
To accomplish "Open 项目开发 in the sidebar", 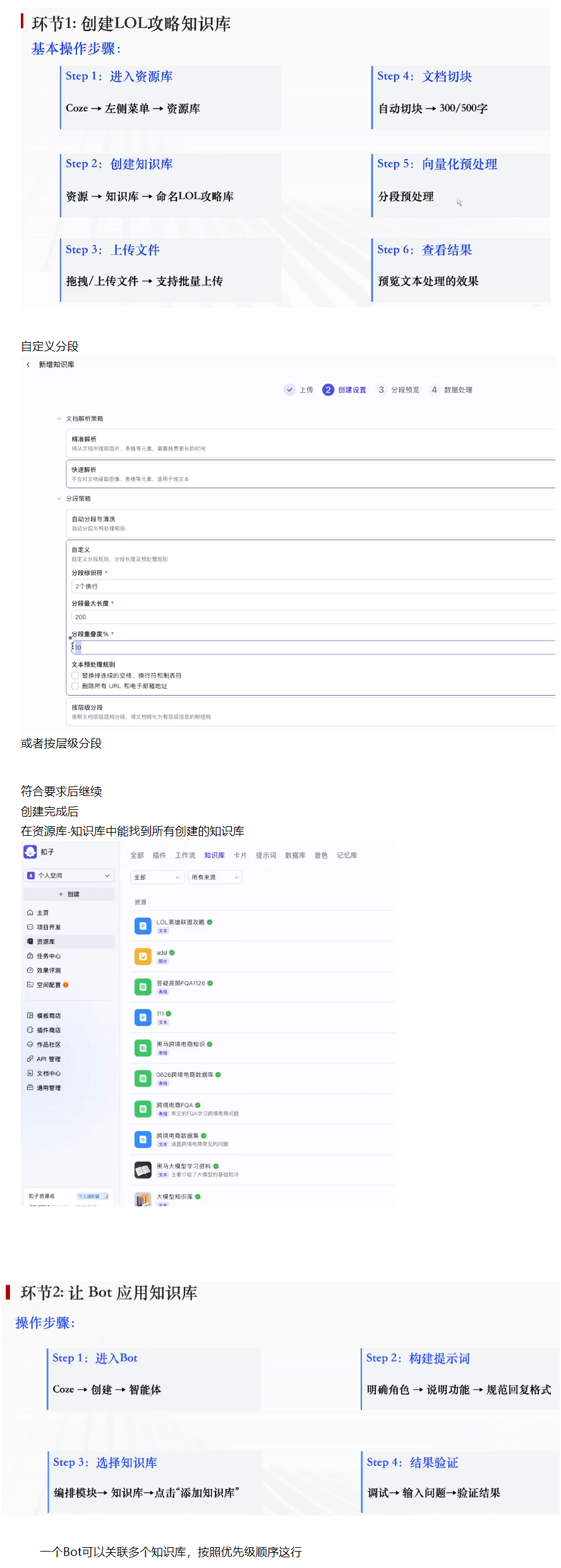I will coord(69,927).
